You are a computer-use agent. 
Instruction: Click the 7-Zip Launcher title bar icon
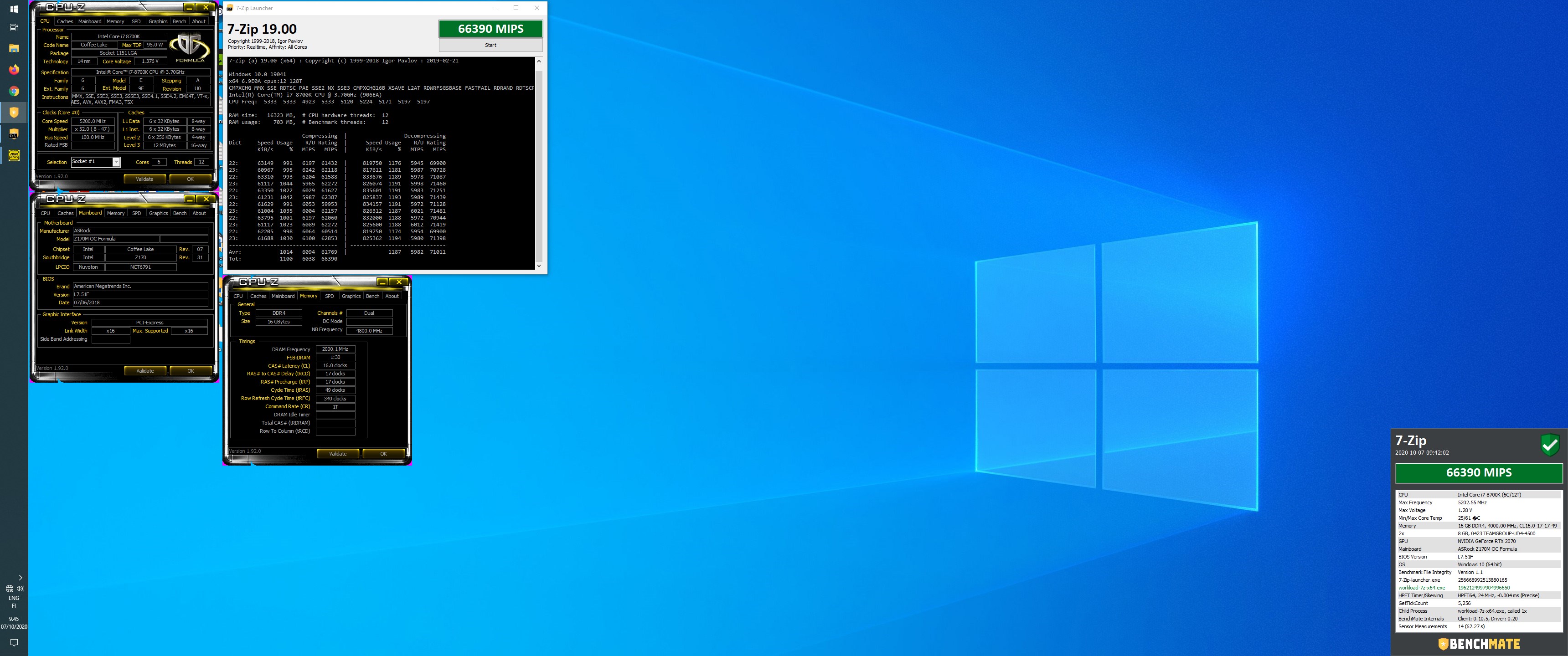coord(229,8)
